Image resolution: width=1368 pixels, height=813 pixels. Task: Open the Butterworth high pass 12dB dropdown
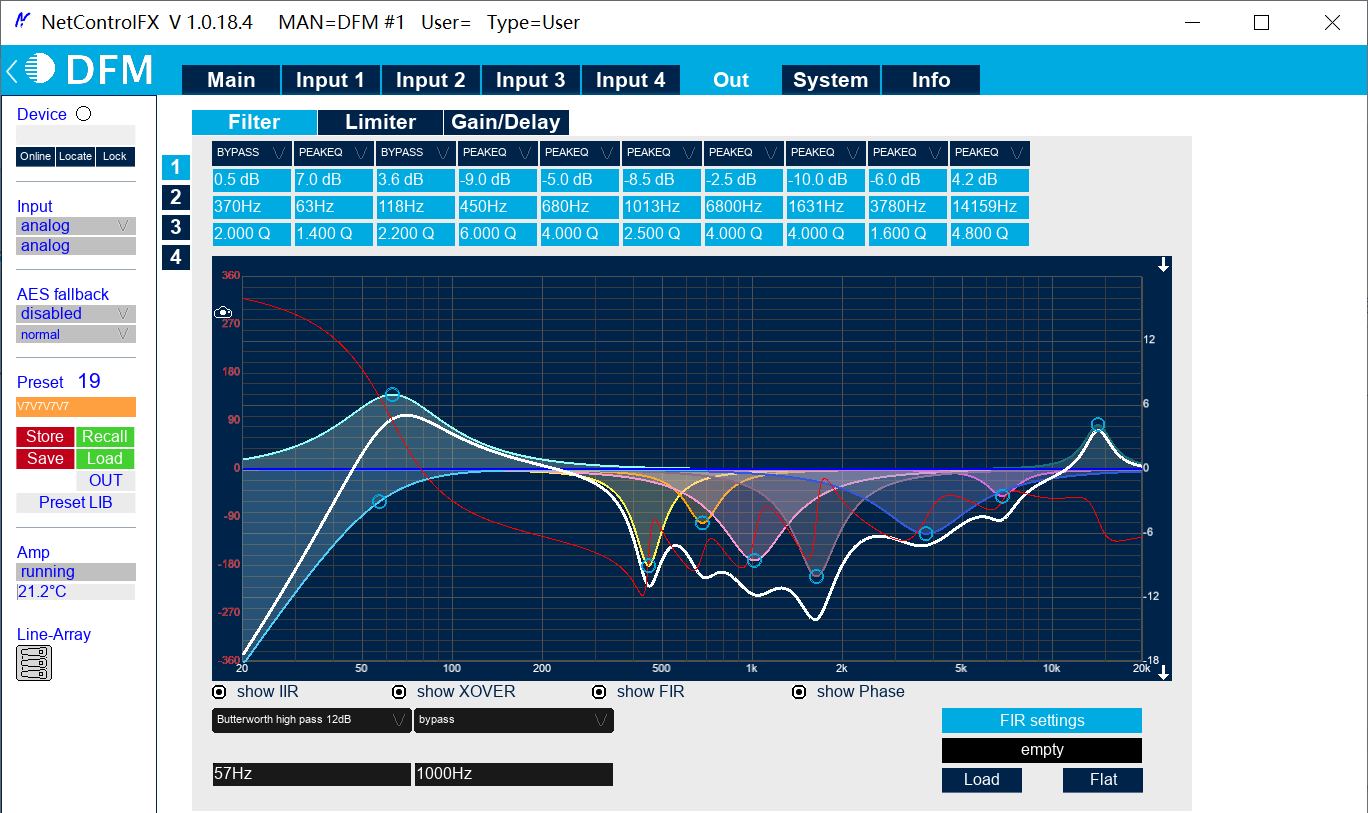pyautogui.click(x=311, y=720)
